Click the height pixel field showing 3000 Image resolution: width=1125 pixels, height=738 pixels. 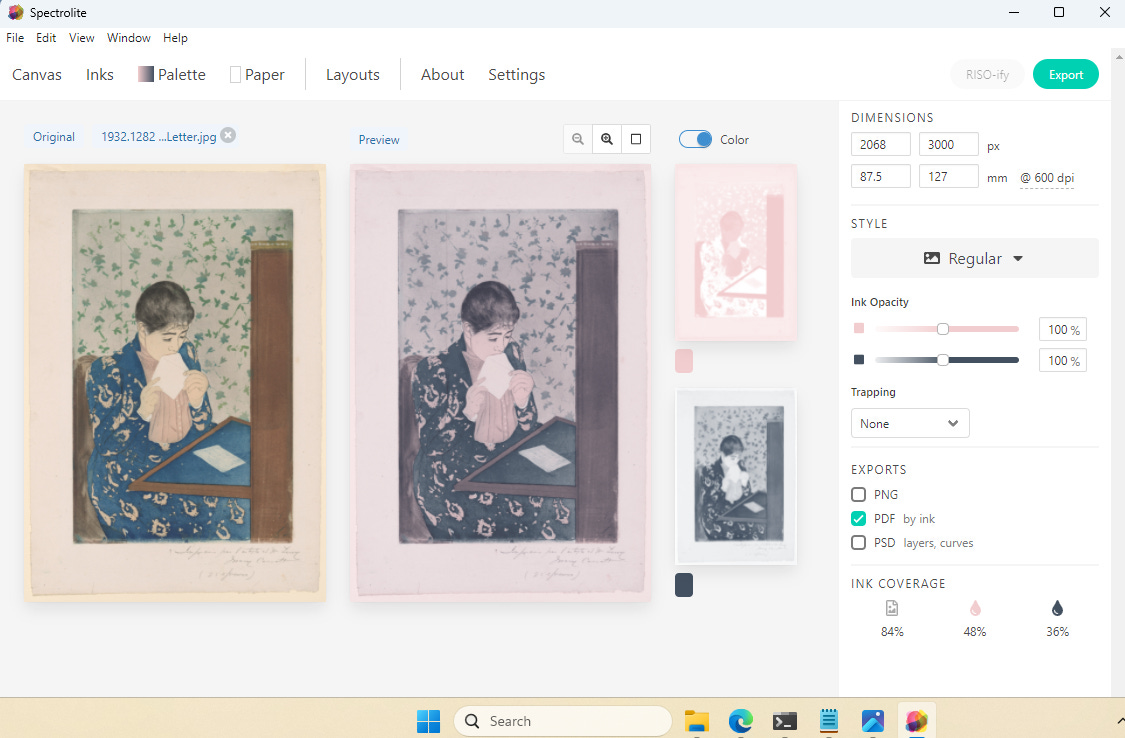949,144
